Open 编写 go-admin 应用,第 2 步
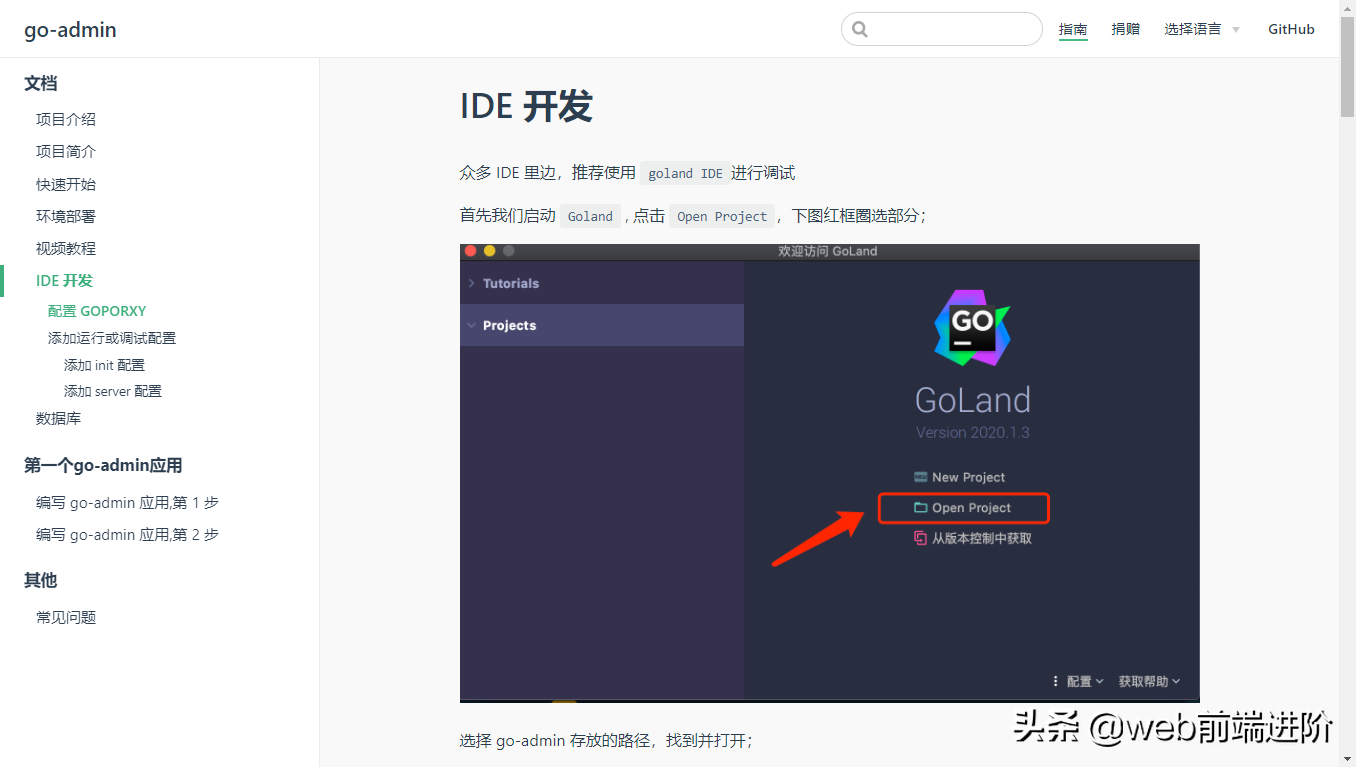Viewport: 1356px width, 767px height. point(127,534)
